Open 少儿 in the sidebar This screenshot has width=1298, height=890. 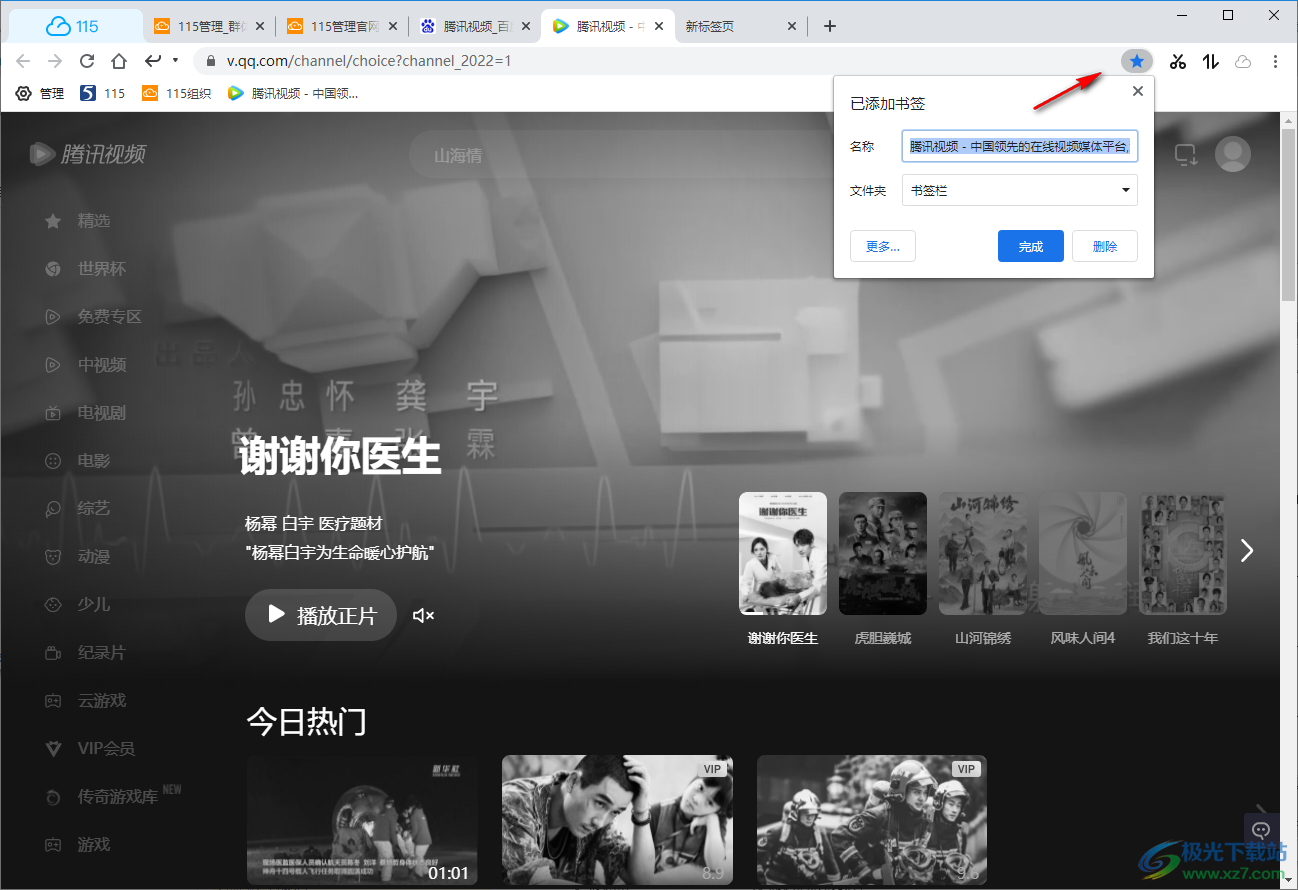pos(77,605)
